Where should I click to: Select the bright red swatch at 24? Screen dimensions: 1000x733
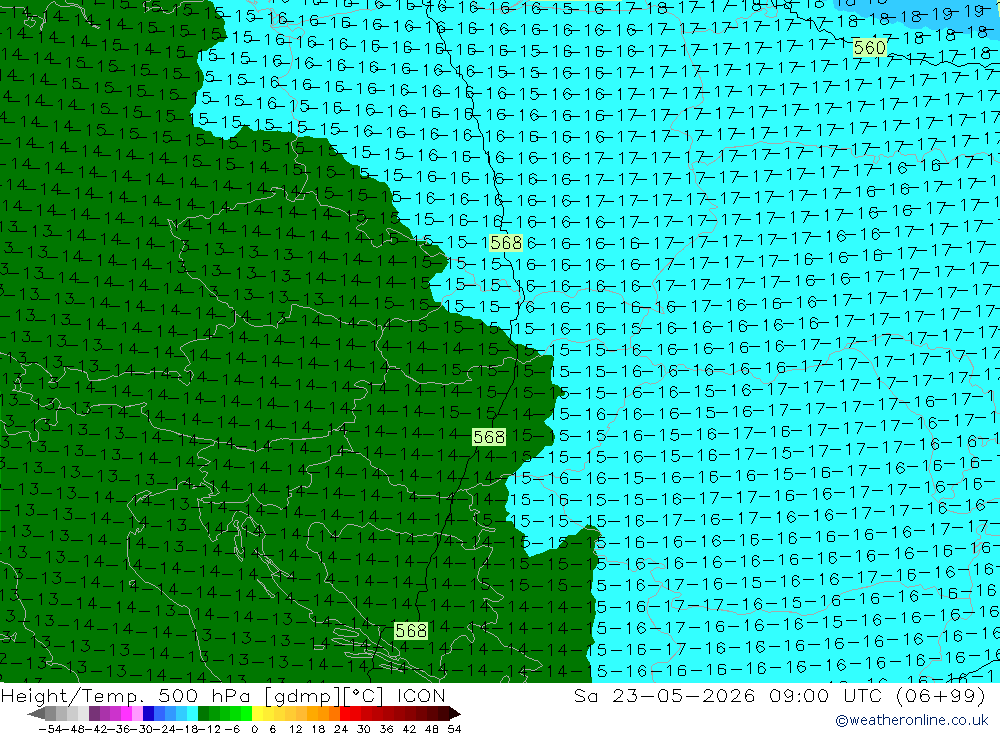tap(345, 714)
